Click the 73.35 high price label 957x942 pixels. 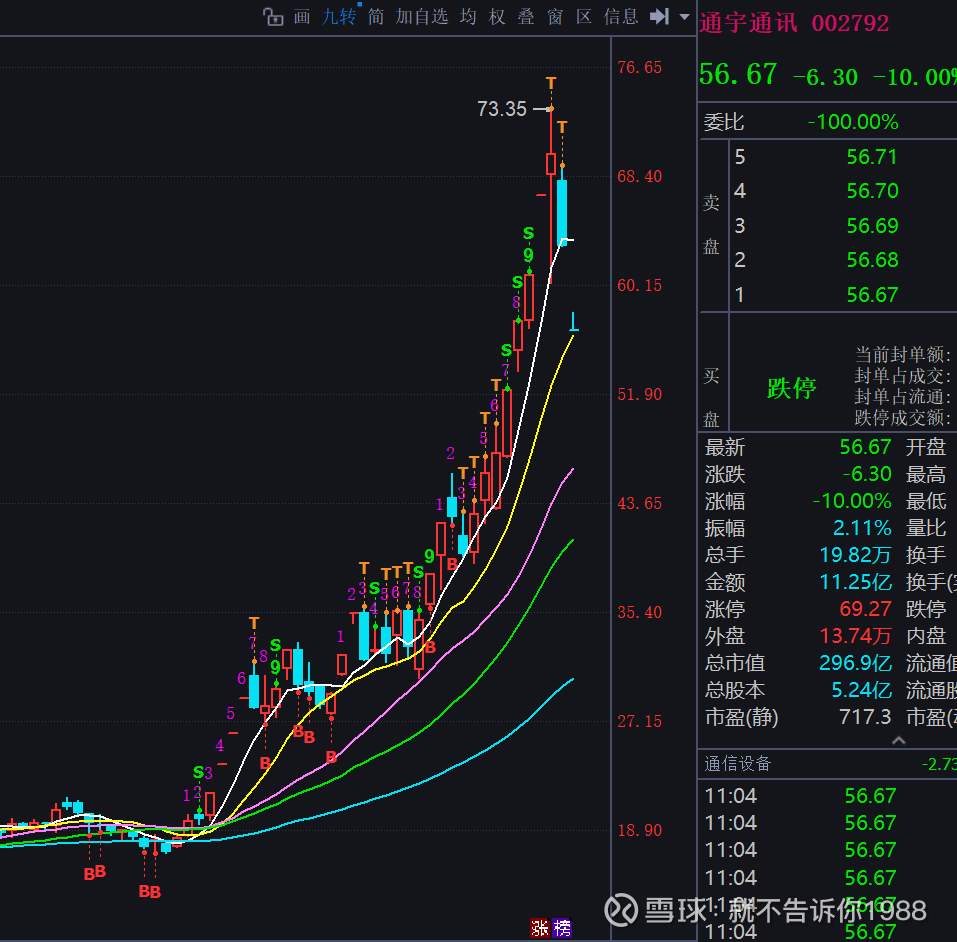pyautogui.click(x=502, y=109)
